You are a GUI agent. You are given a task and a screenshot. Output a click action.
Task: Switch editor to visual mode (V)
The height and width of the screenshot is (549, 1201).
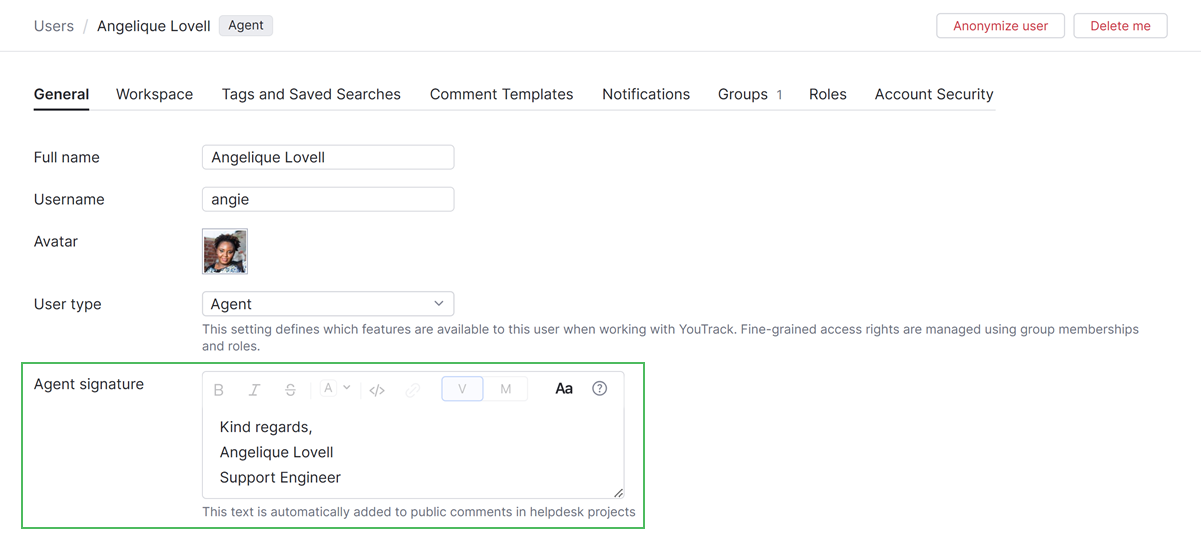(462, 389)
